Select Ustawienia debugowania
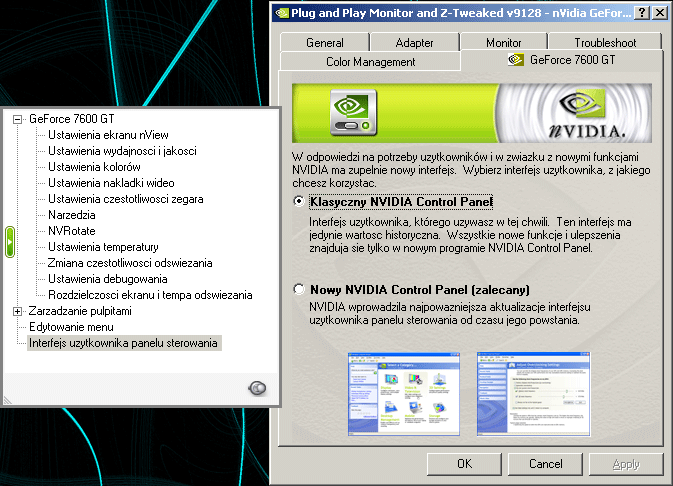 click(108, 279)
